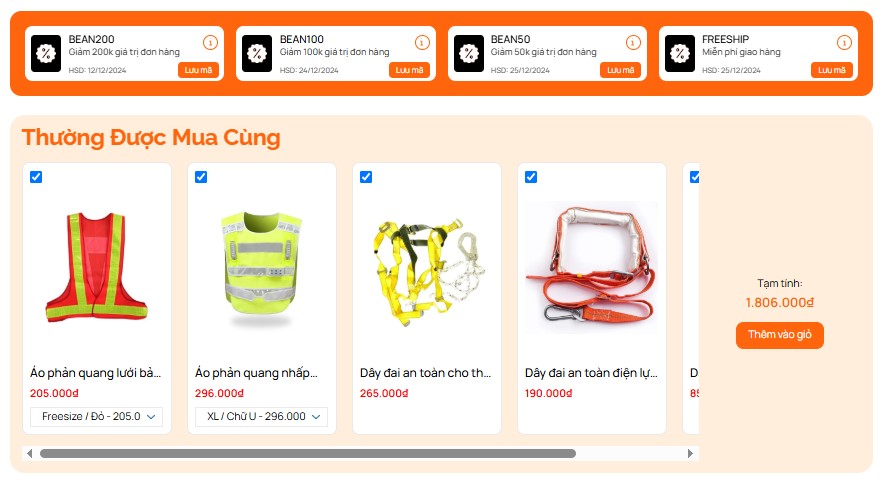Click Lưu mã on the FREESHIP coupon
Screen dimensions: 884x482
tap(832, 70)
